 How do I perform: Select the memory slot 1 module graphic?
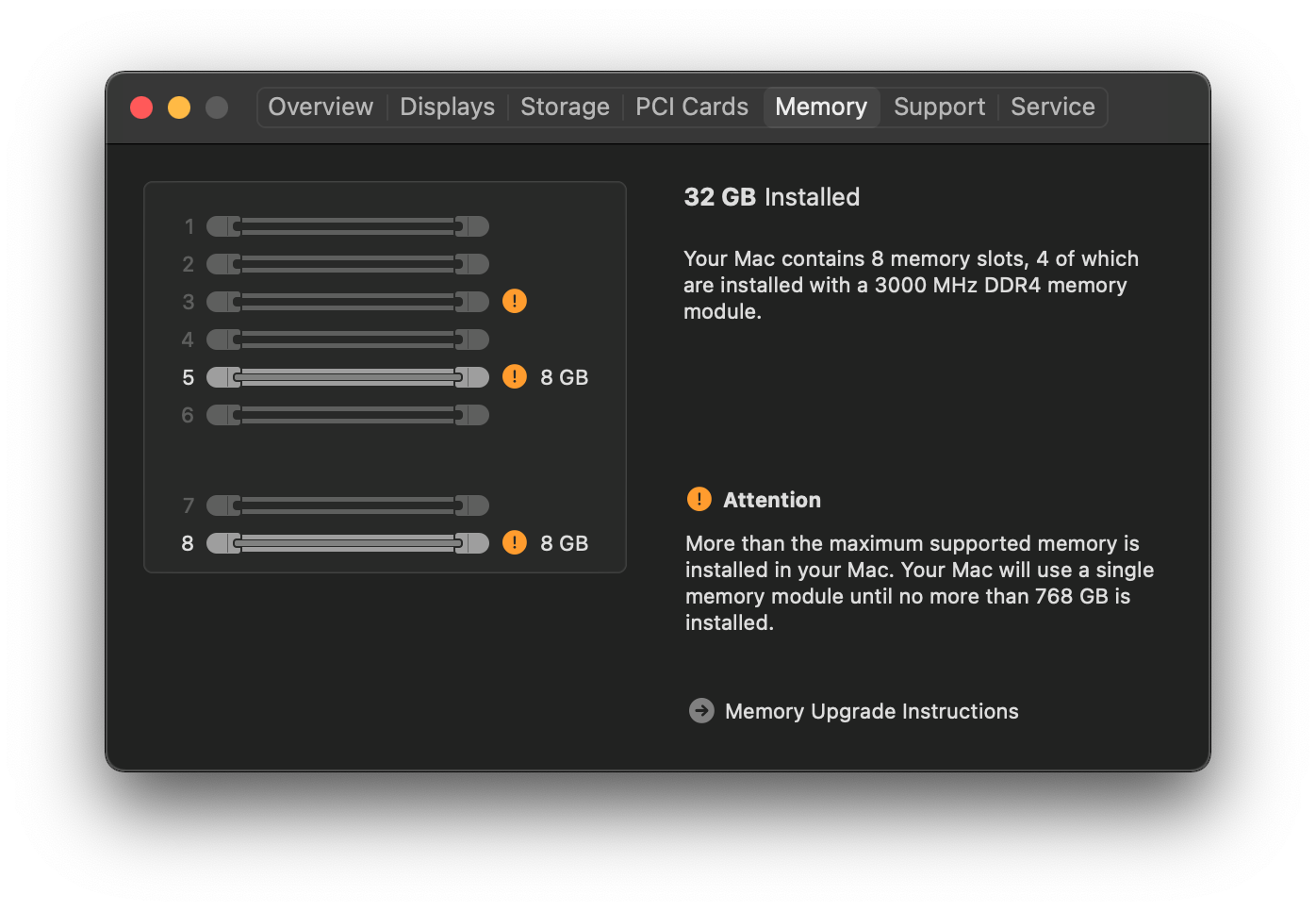(x=347, y=226)
